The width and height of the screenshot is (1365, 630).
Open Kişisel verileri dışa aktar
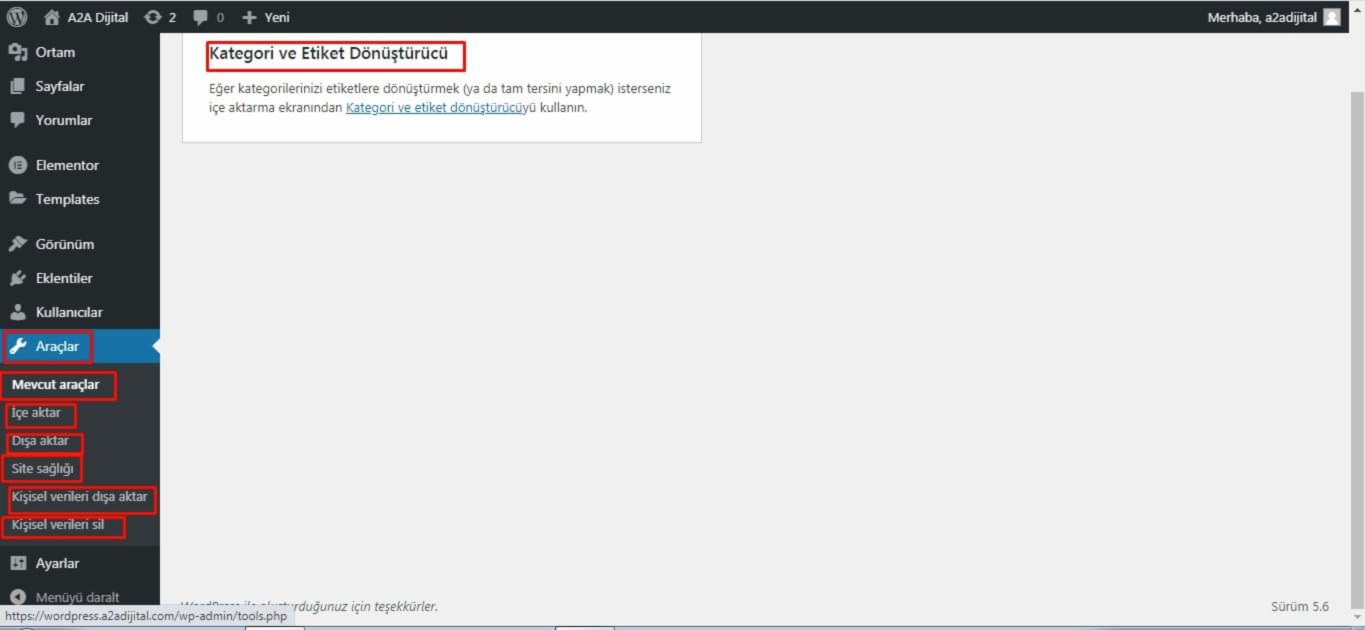(79, 497)
